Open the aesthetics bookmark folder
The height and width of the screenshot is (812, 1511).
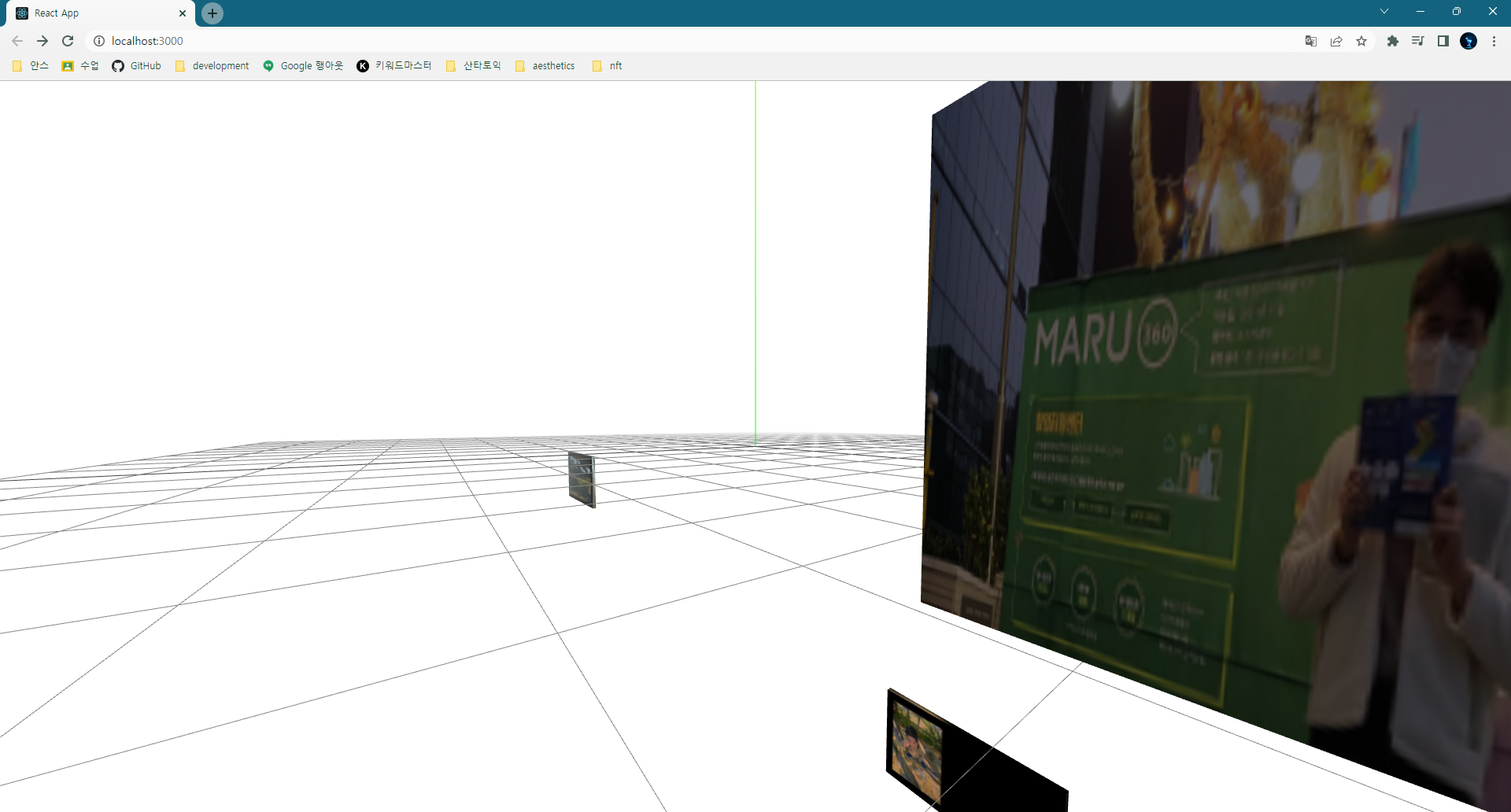[545, 66]
